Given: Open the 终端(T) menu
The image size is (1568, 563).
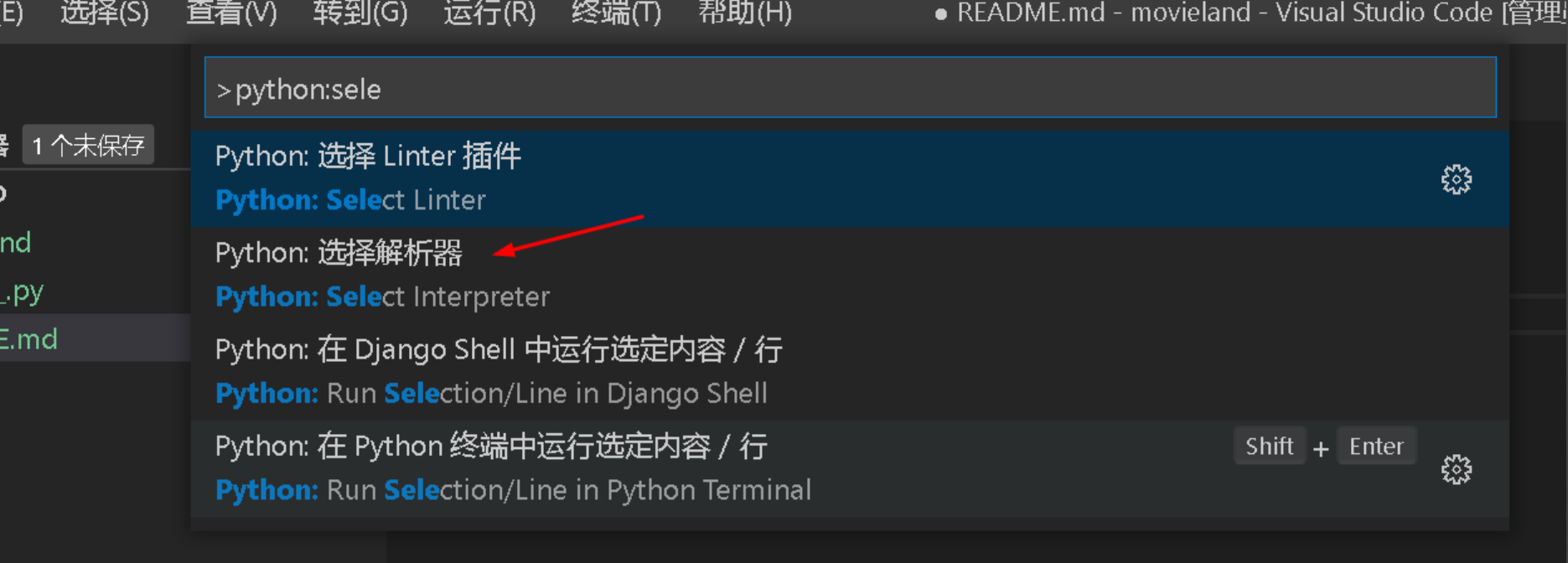Looking at the screenshot, I should (x=617, y=13).
